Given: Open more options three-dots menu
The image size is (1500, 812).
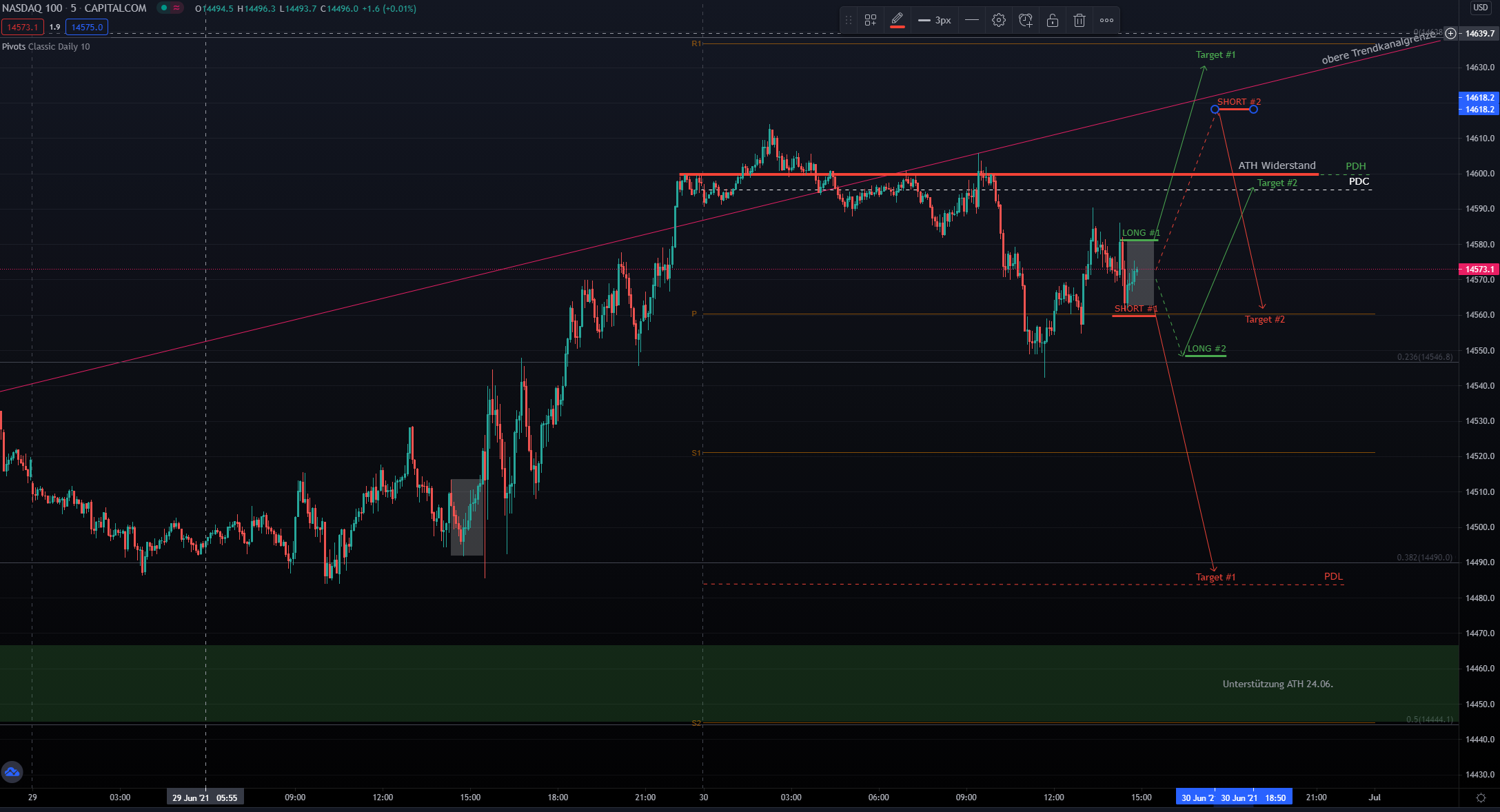Looking at the screenshot, I should (x=1106, y=21).
